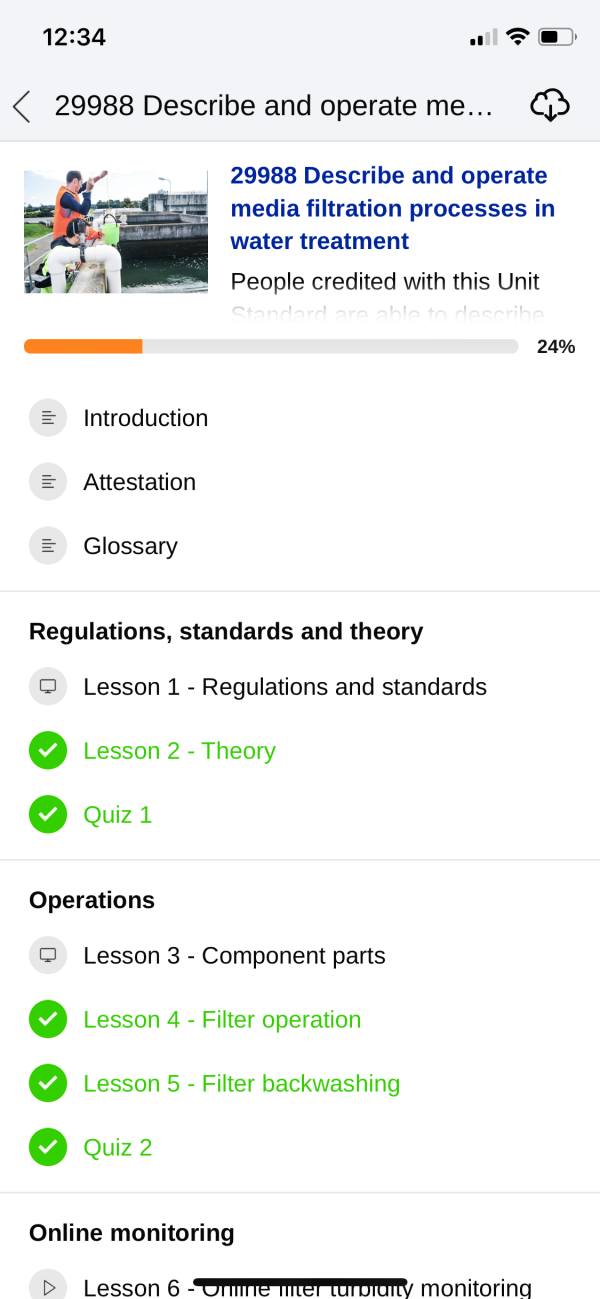Click the orange course progress bar

click(x=271, y=347)
